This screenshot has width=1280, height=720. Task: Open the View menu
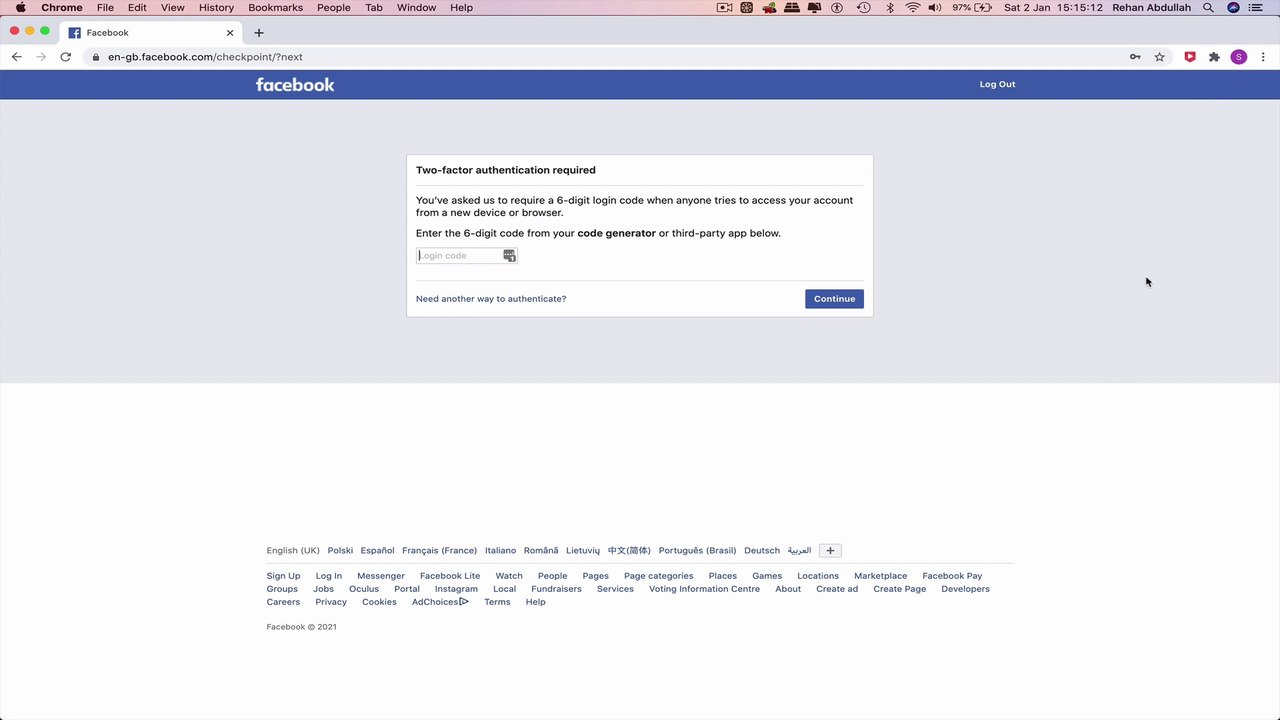click(173, 7)
